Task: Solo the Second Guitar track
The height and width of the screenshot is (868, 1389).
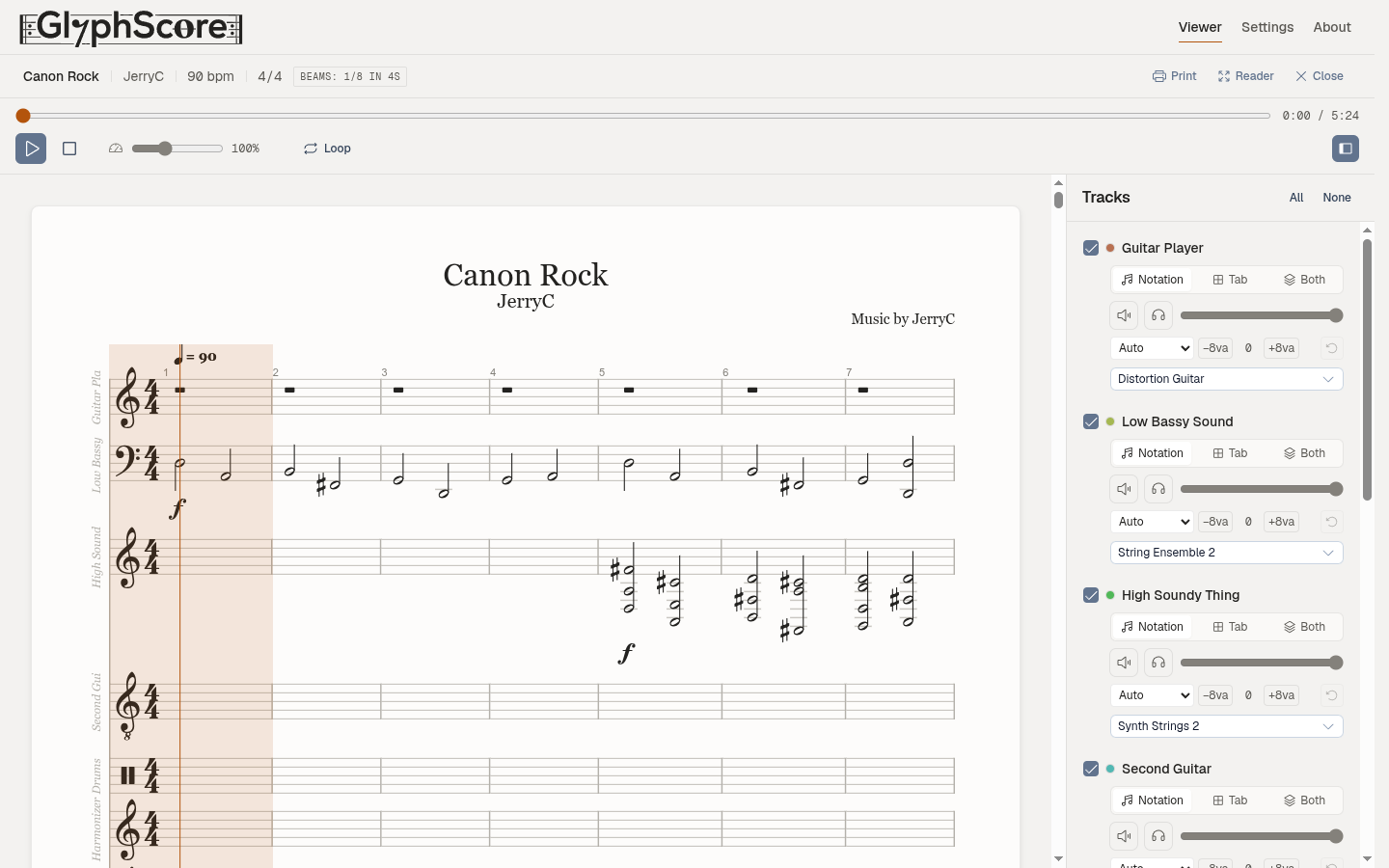Action: point(1158,836)
